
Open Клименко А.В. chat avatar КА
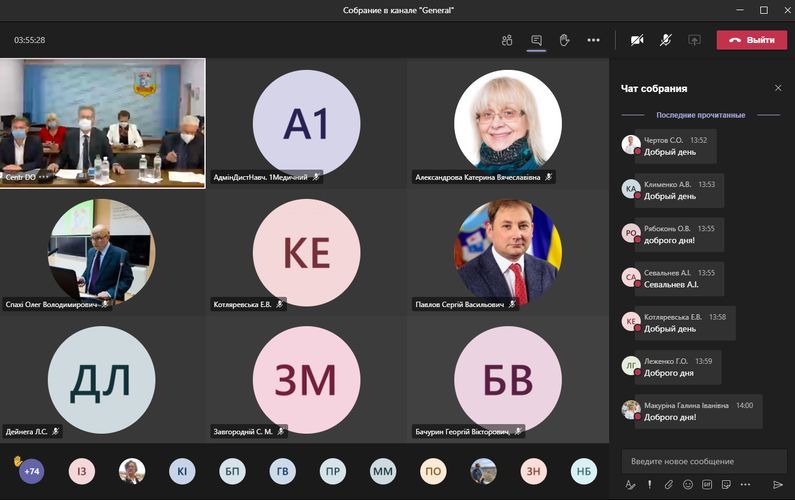[631, 189]
